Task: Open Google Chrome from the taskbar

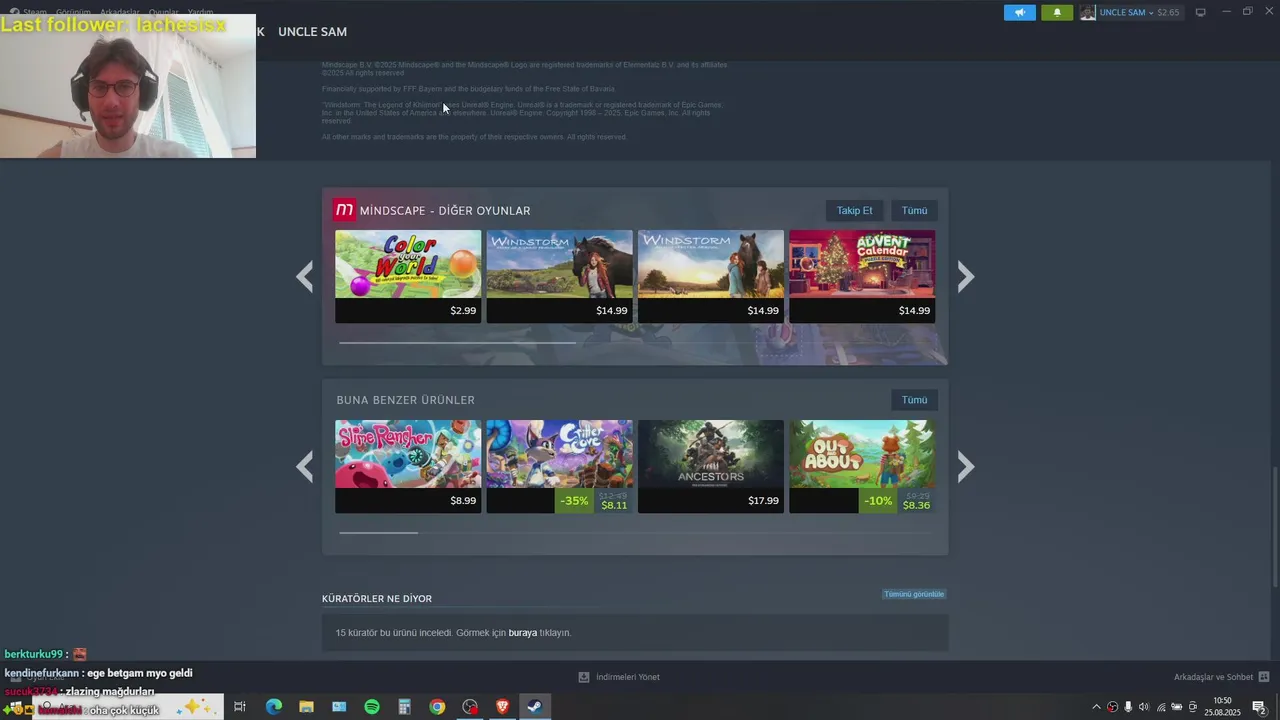Action: coord(437,707)
